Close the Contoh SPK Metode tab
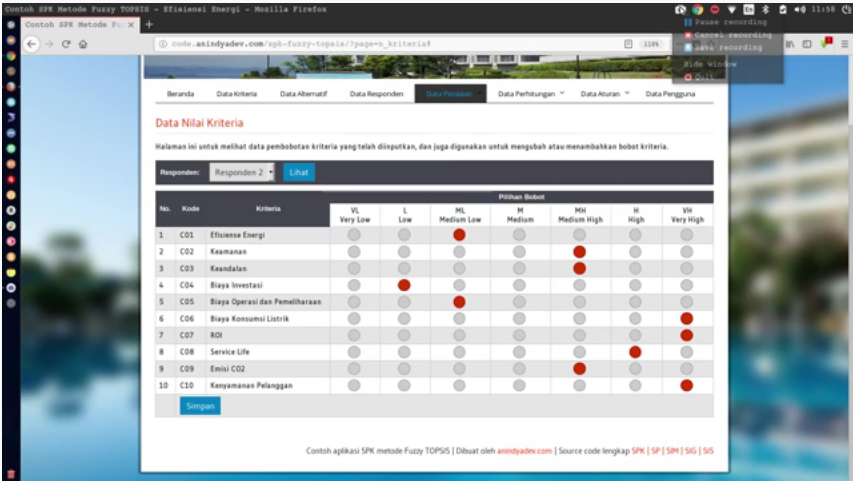This screenshot has width=853, height=481. point(132,24)
